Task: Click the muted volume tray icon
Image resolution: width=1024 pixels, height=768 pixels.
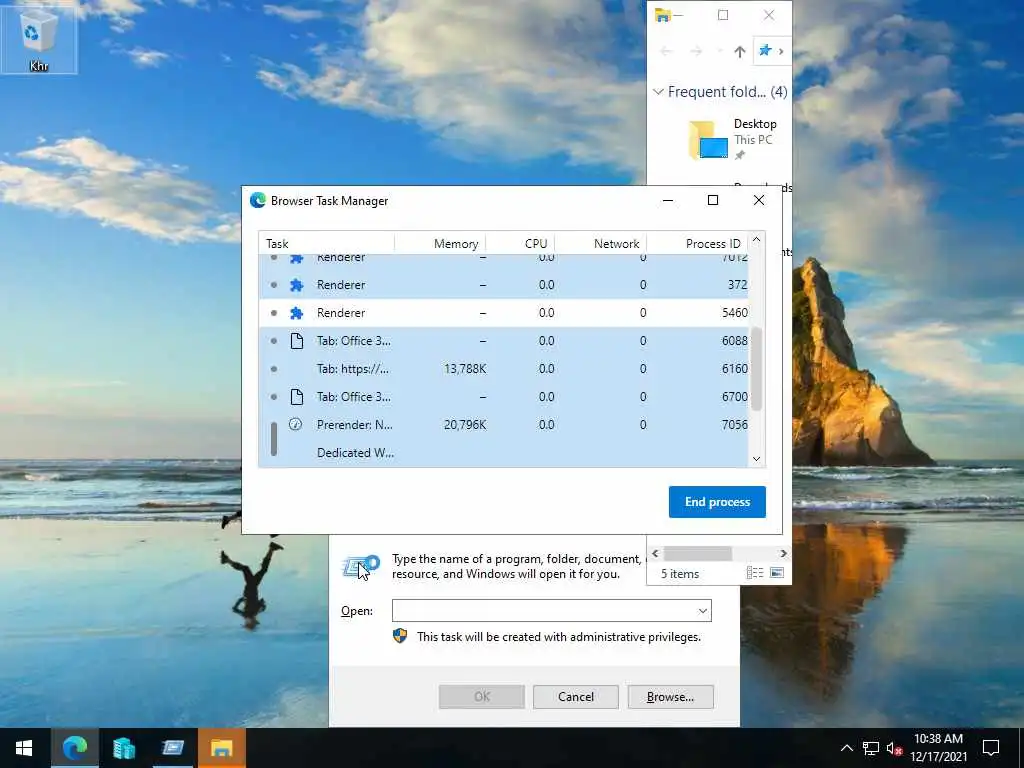Action: tap(894, 748)
